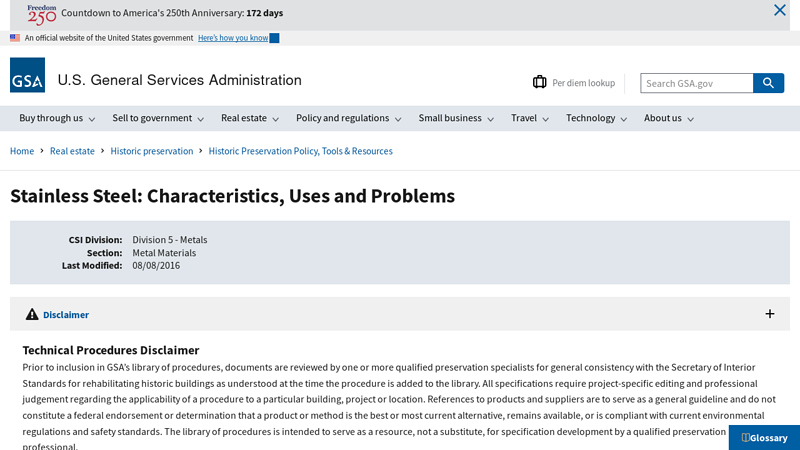Image resolution: width=800 pixels, height=450 pixels.
Task: Close the anniversary countdown banner
Action: tap(780, 11)
